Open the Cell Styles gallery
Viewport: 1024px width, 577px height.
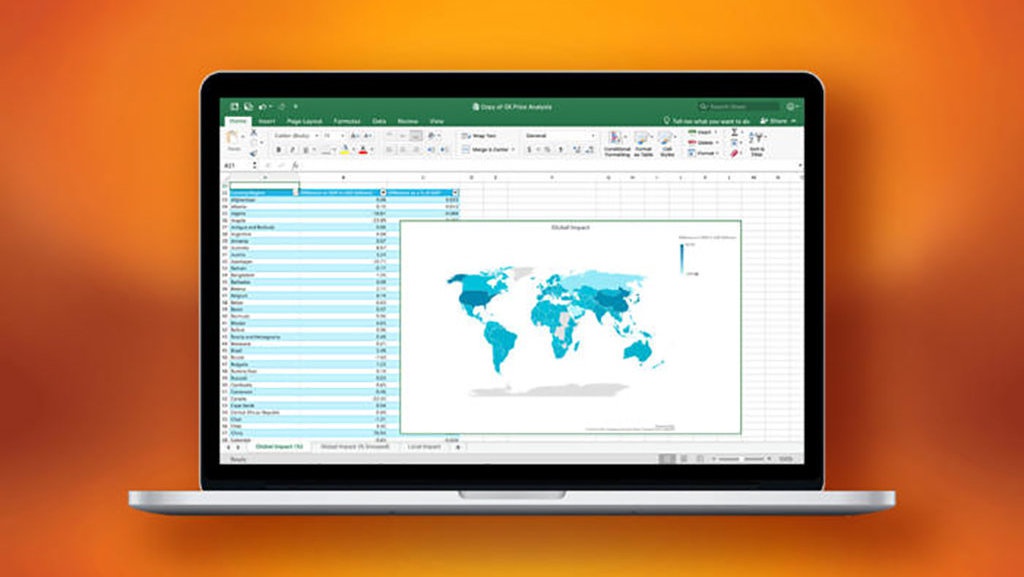[x=664, y=143]
